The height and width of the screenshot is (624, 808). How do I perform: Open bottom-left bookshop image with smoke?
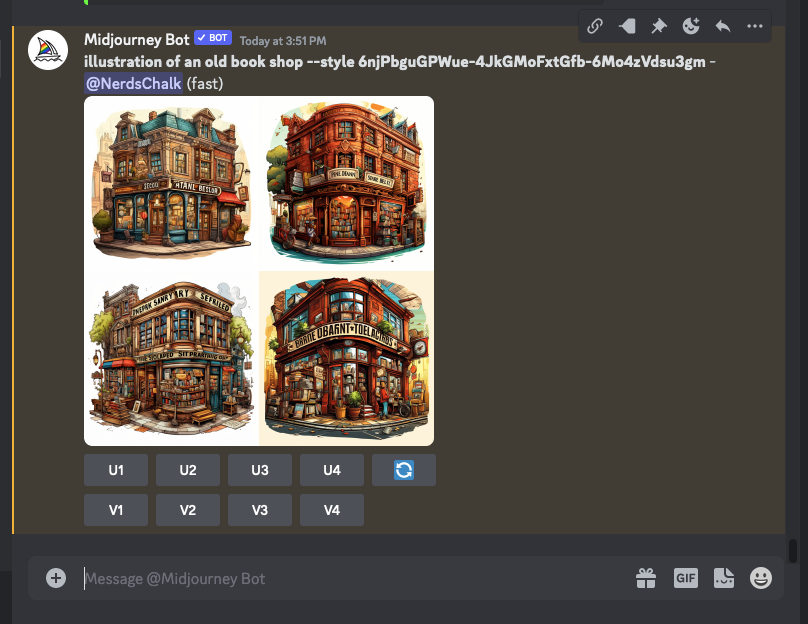pyautogui.click(x=172, y=358)
